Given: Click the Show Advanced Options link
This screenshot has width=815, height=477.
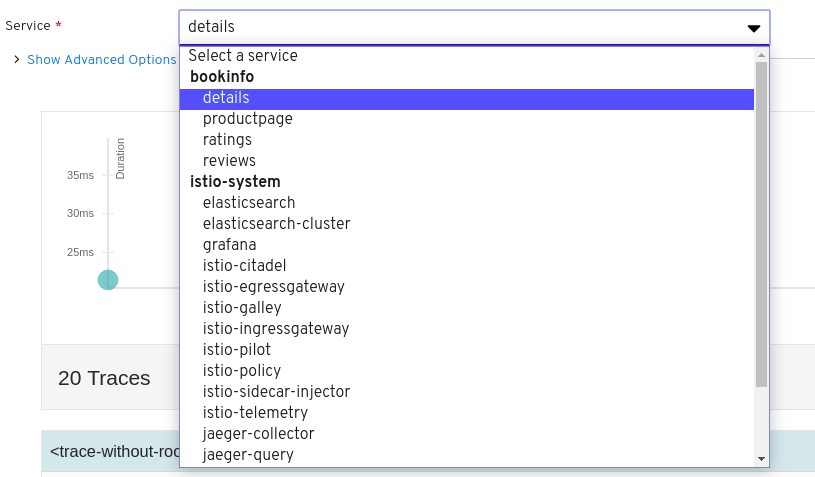Looking at the screenshot, I should (101, 60).
